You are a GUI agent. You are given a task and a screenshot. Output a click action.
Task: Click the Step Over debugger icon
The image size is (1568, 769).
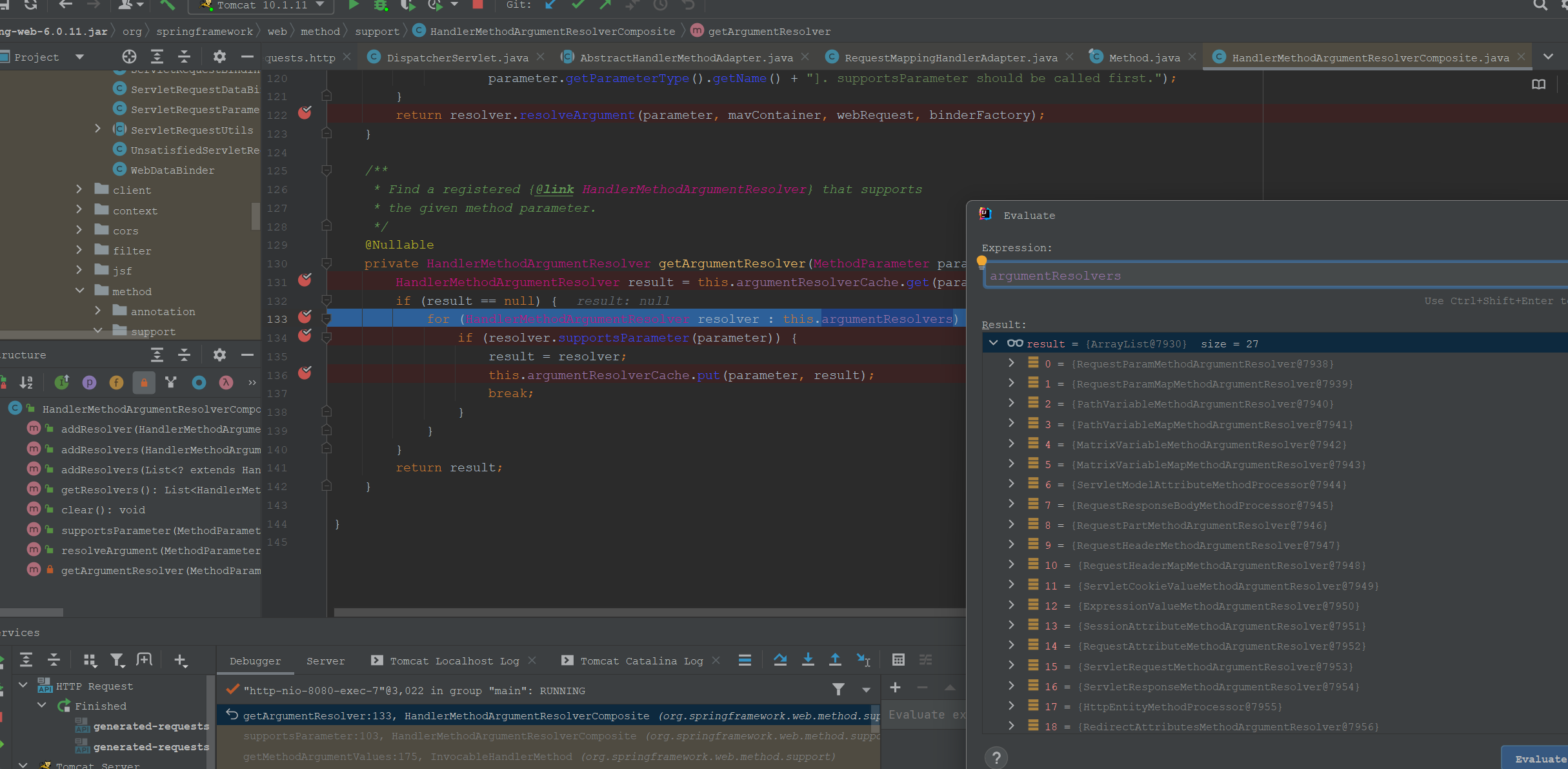click(x=780, y=660)
